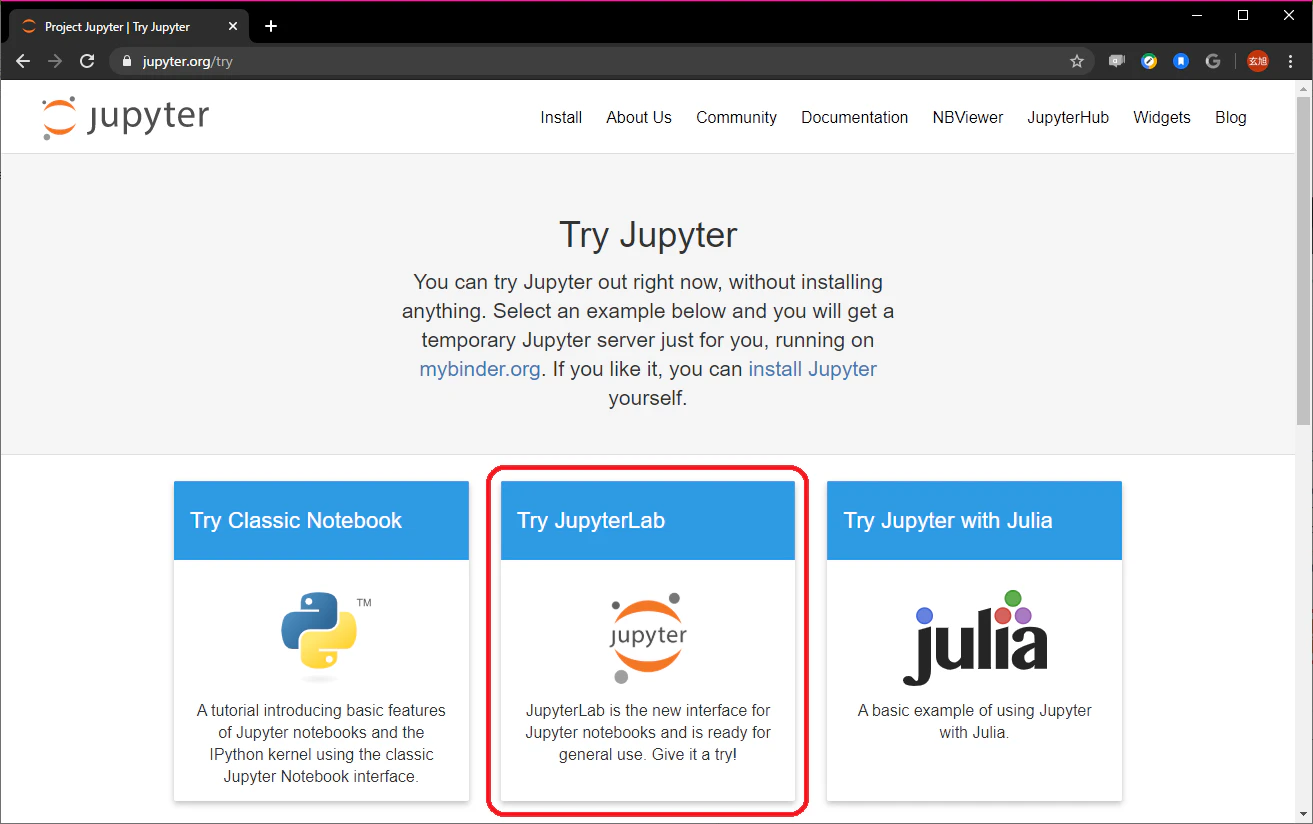The width and height of the screenshot is (1313, 824).
Task: Go to the Community page
Action: pyautogui.click(x=737, y=117)
